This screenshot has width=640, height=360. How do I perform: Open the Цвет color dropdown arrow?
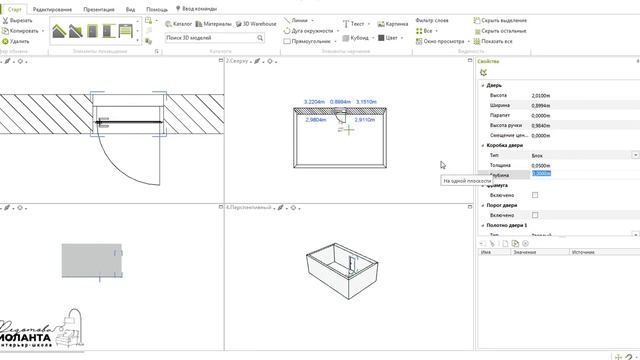pos(402,38)
